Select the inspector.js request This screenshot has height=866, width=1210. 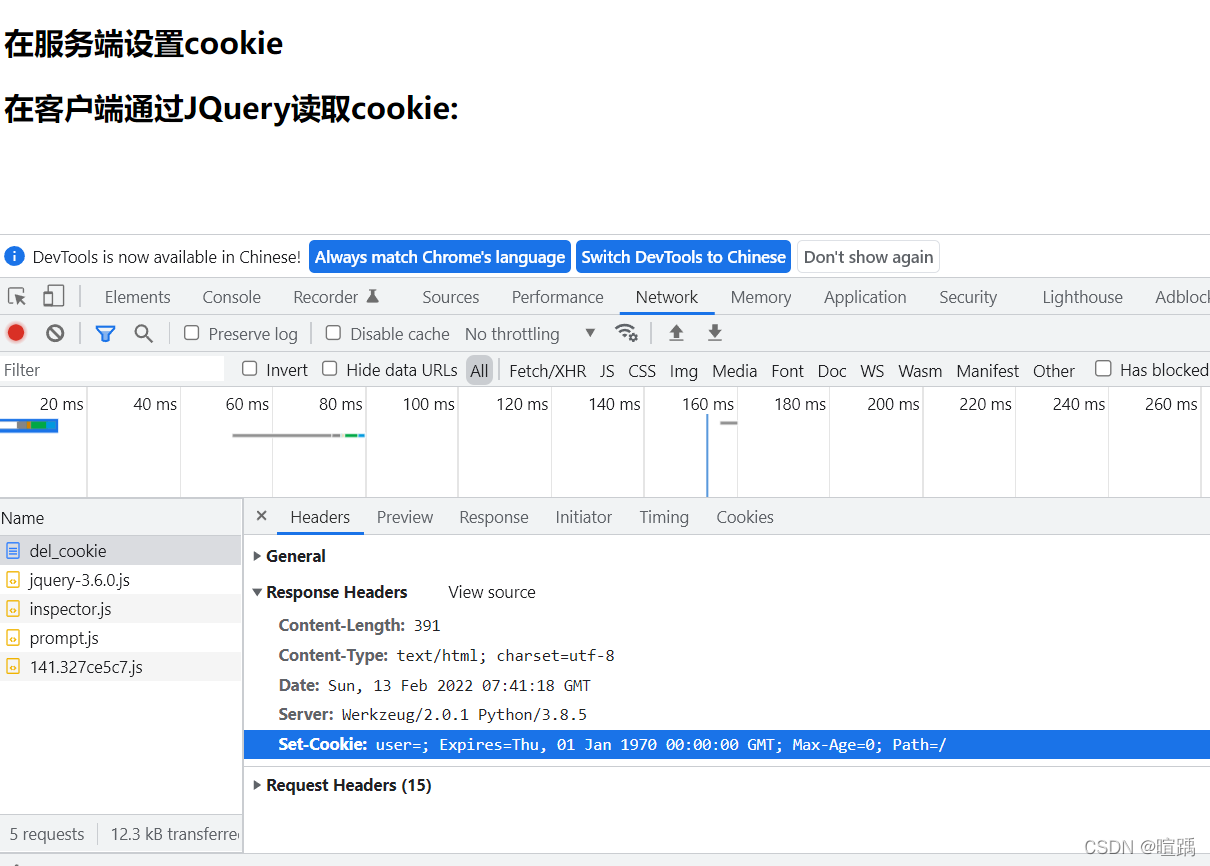120,608
